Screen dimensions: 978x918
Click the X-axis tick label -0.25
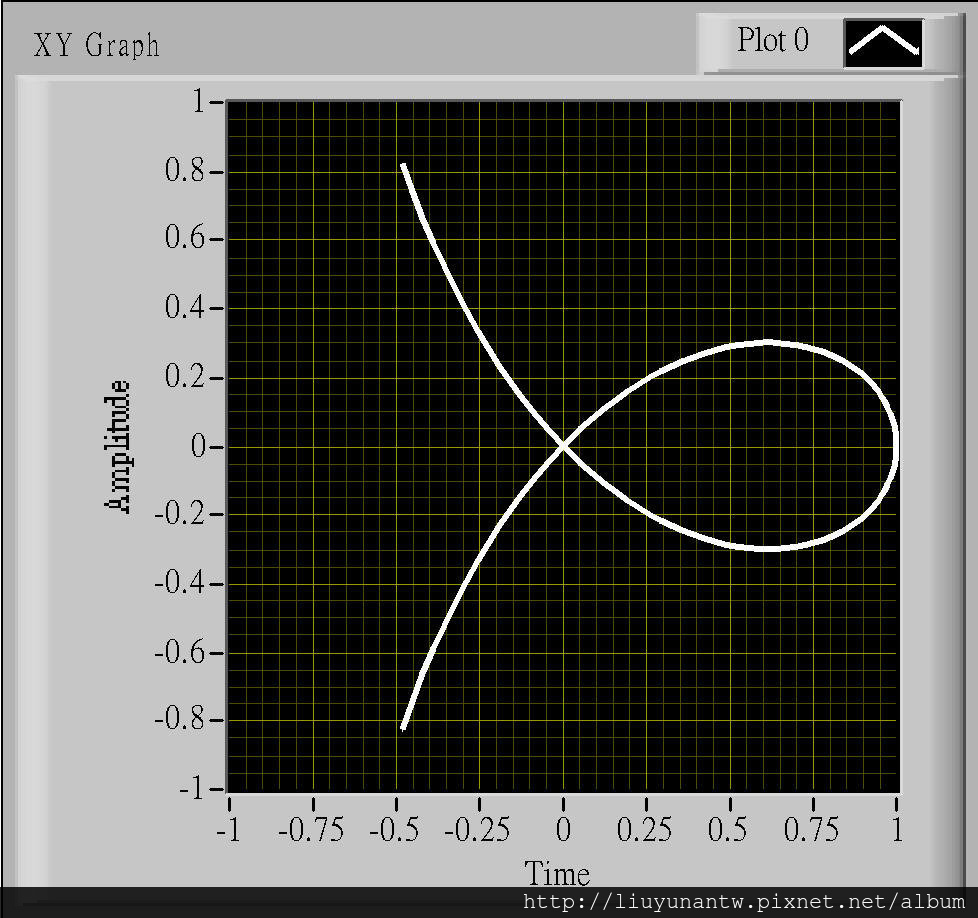(x=477, y=829)
